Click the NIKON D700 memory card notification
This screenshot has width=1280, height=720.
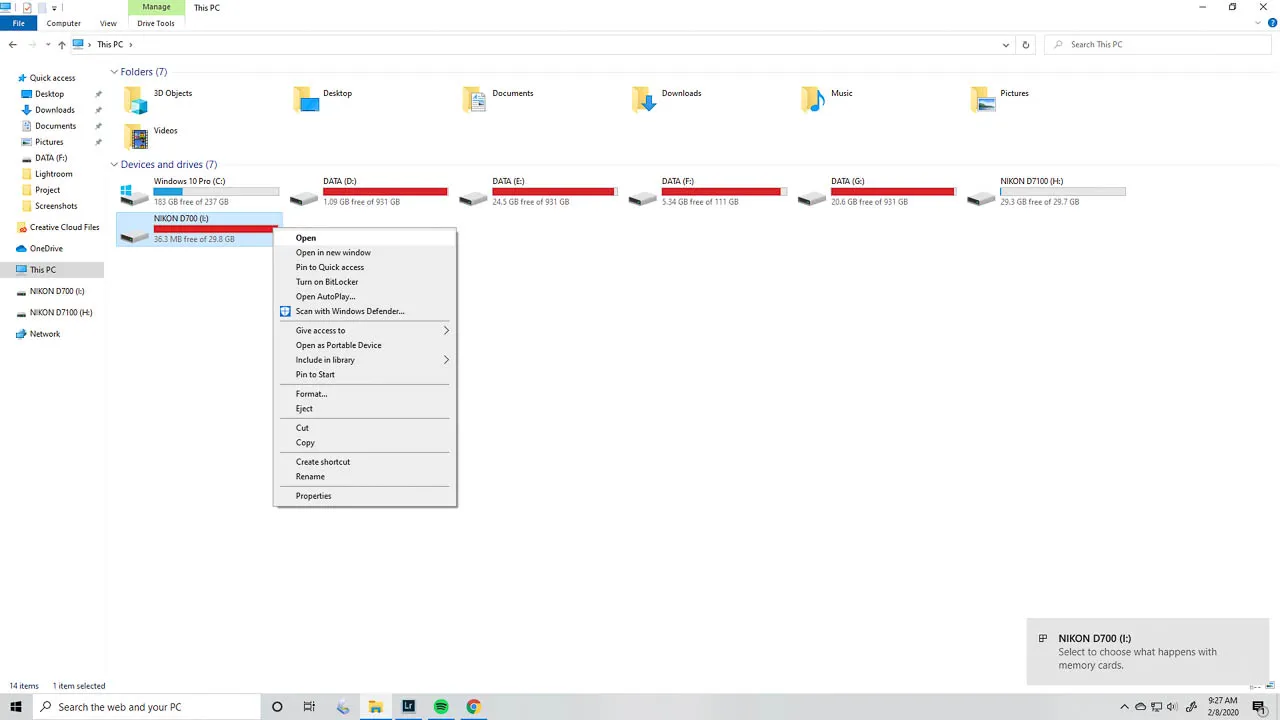(x=1147, y=651)
